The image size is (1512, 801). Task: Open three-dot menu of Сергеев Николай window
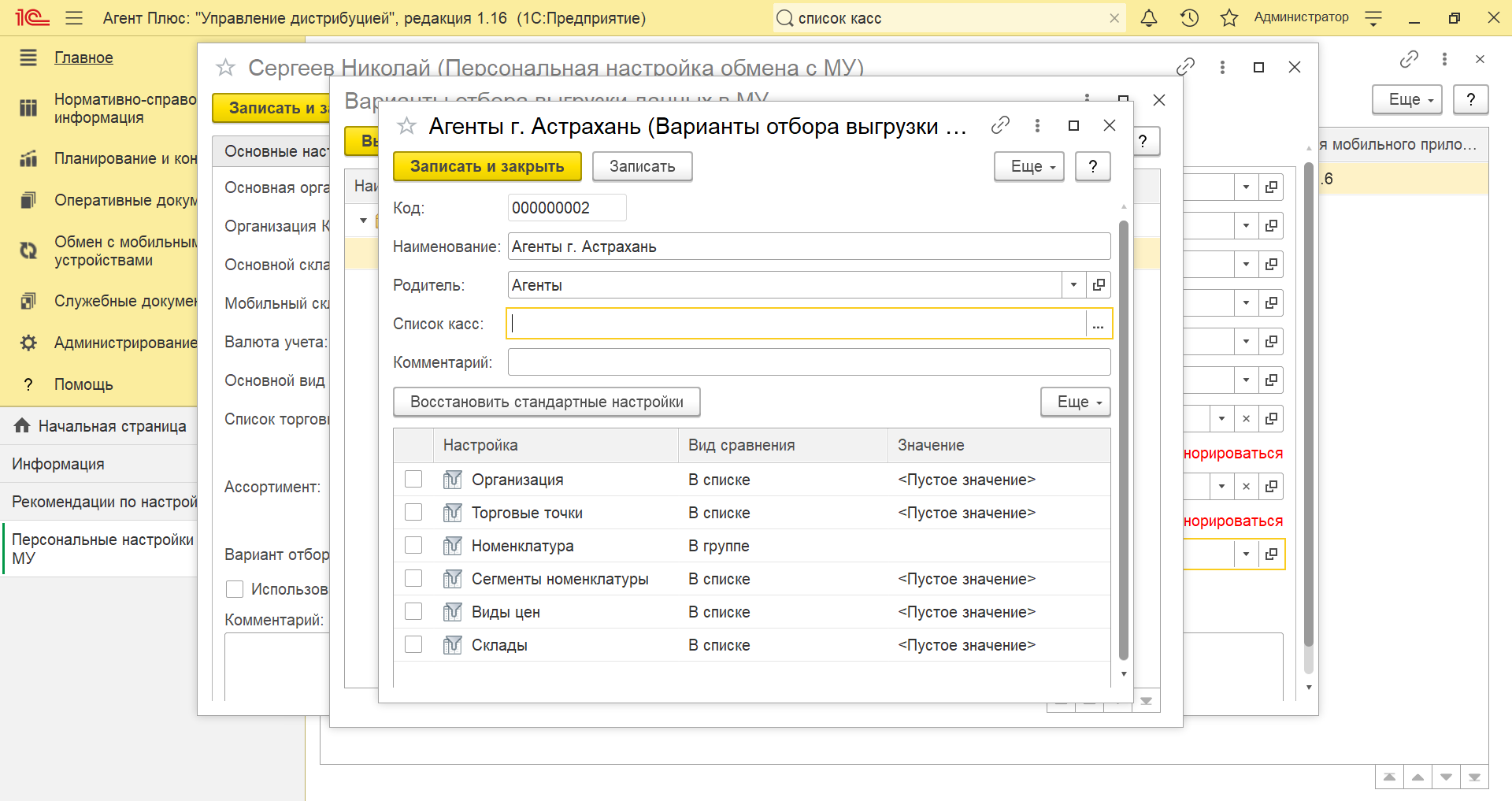click(1222, 67)
